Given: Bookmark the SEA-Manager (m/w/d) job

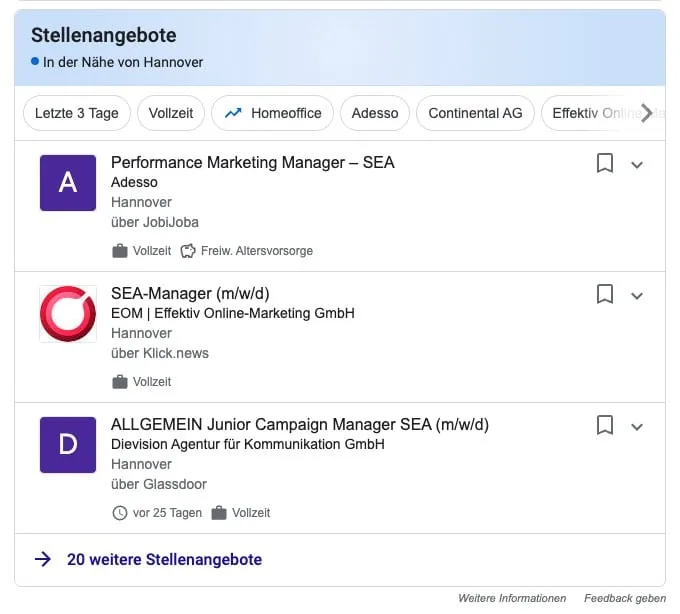Looking at the screenshot, I should click(605, 294).
